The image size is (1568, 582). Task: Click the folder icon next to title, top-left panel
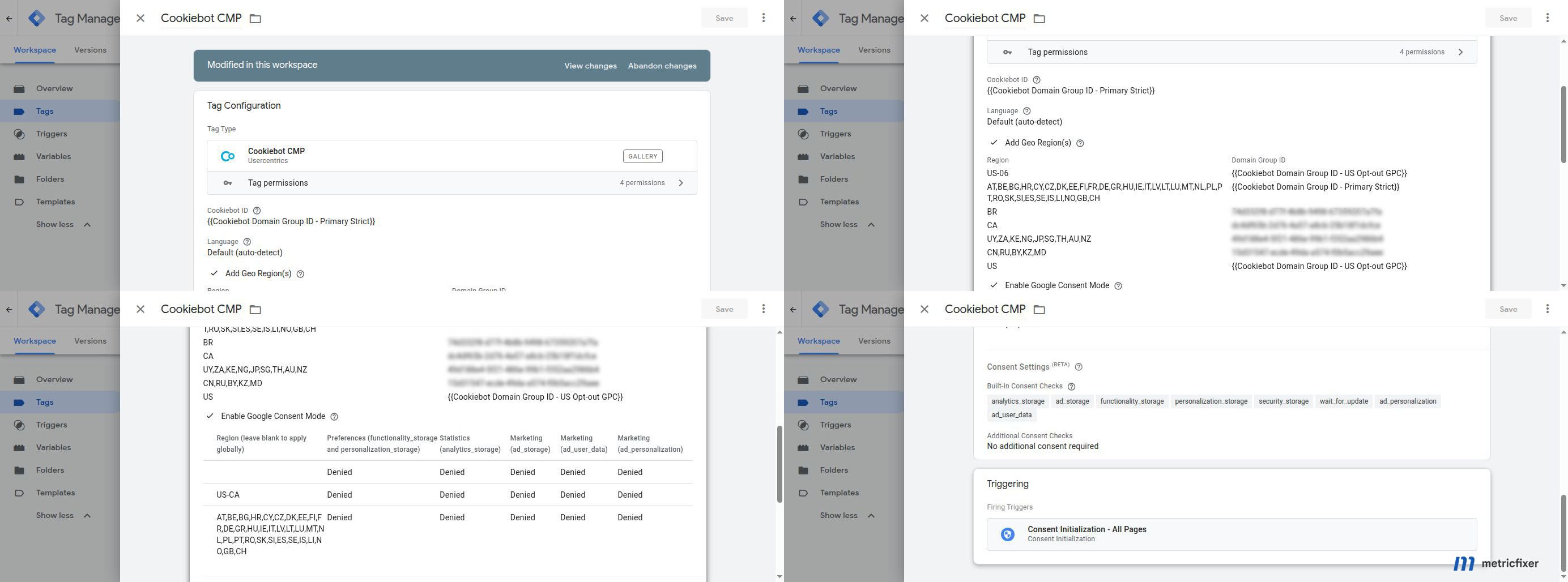[x=255, y=19]
